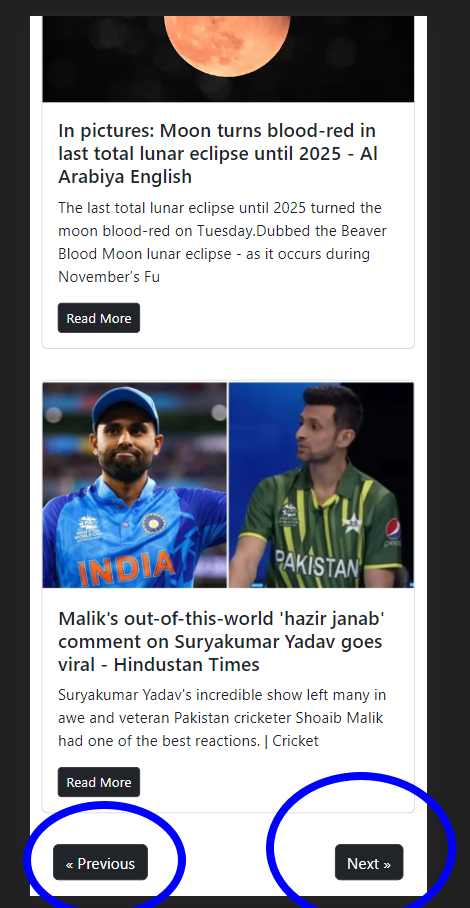Go to the Previous page

coord(101,863)
